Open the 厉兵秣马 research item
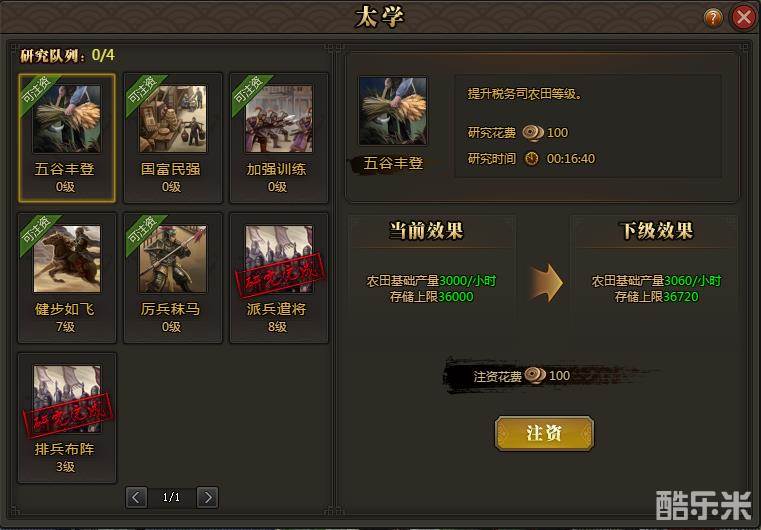The width and height of the screenshot is (761, 530). click(173, 278)
